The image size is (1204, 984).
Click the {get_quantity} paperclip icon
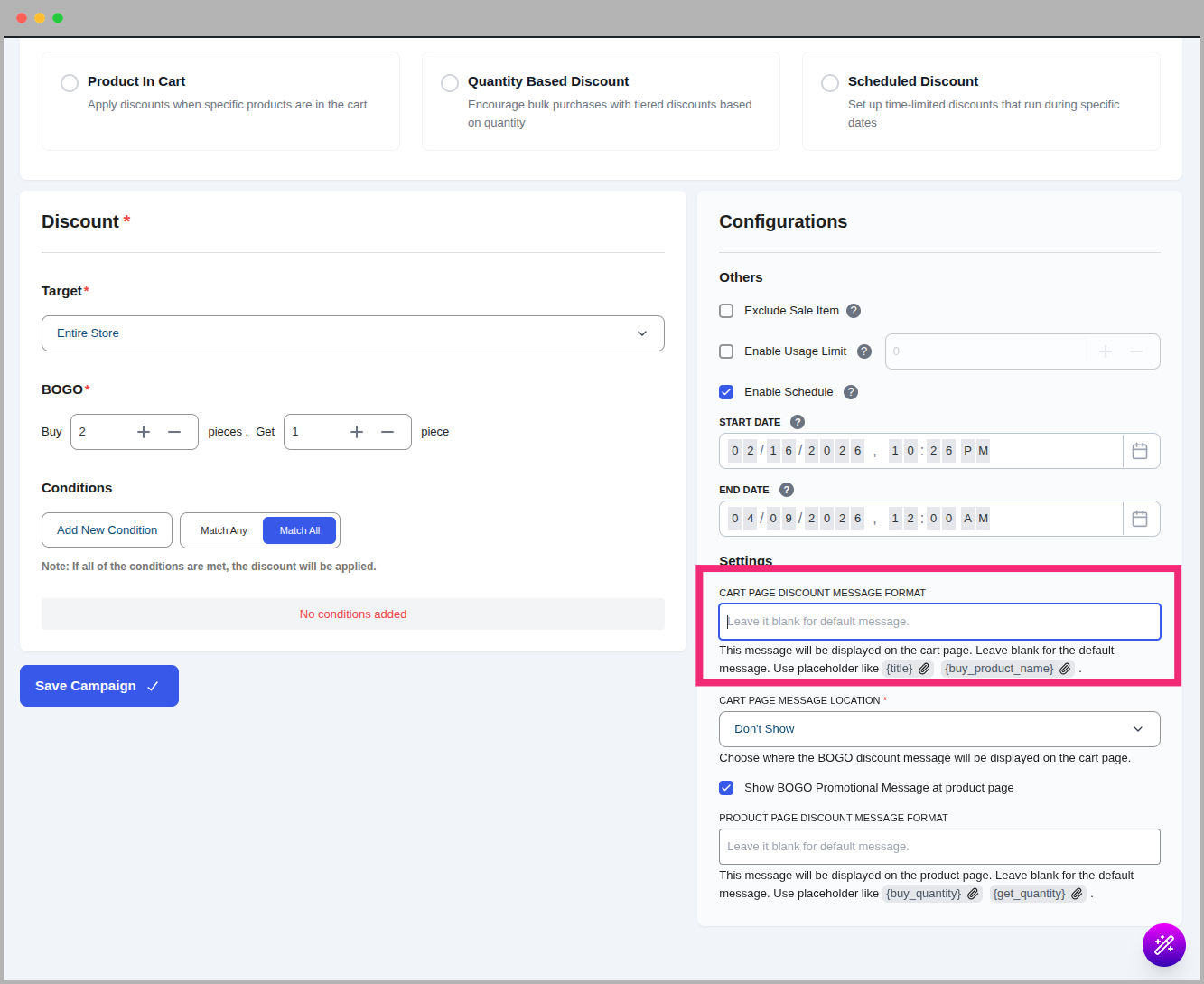click(1077, 893)
